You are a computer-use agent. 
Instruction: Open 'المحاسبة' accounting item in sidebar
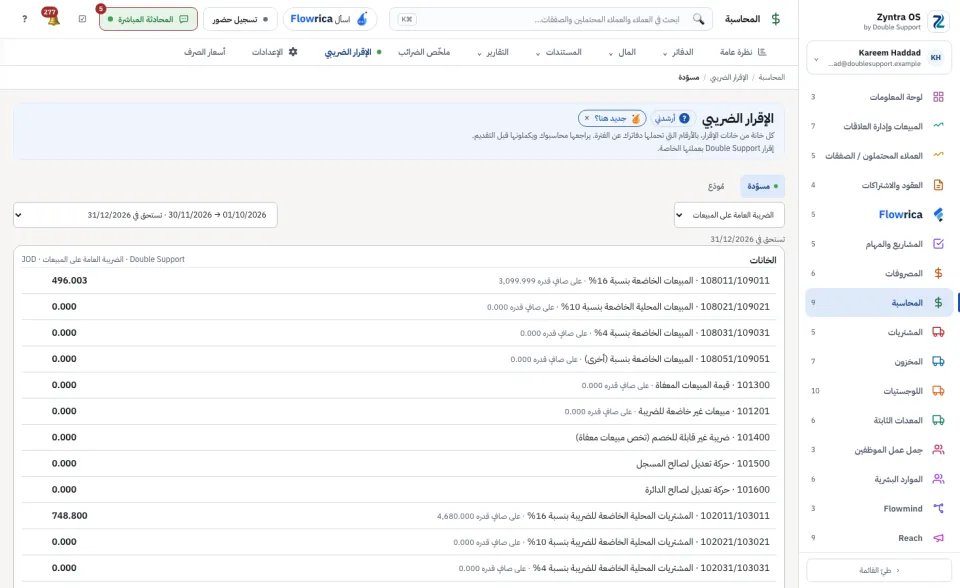coord(879,303)
